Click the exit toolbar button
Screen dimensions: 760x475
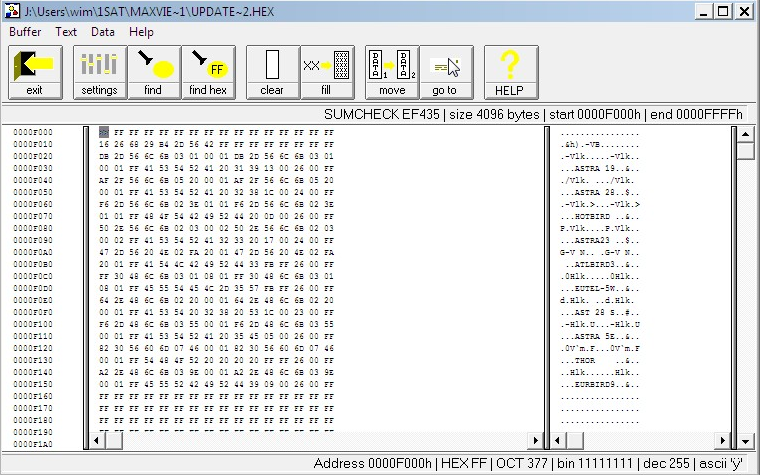click(x=35, y=72)
